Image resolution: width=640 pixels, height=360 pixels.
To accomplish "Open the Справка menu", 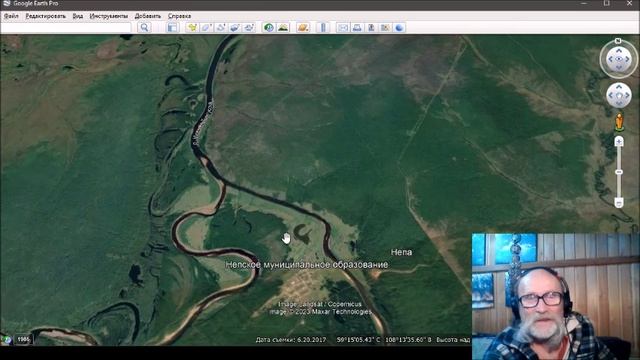I will pyautogui.click(x=179, y=16).
